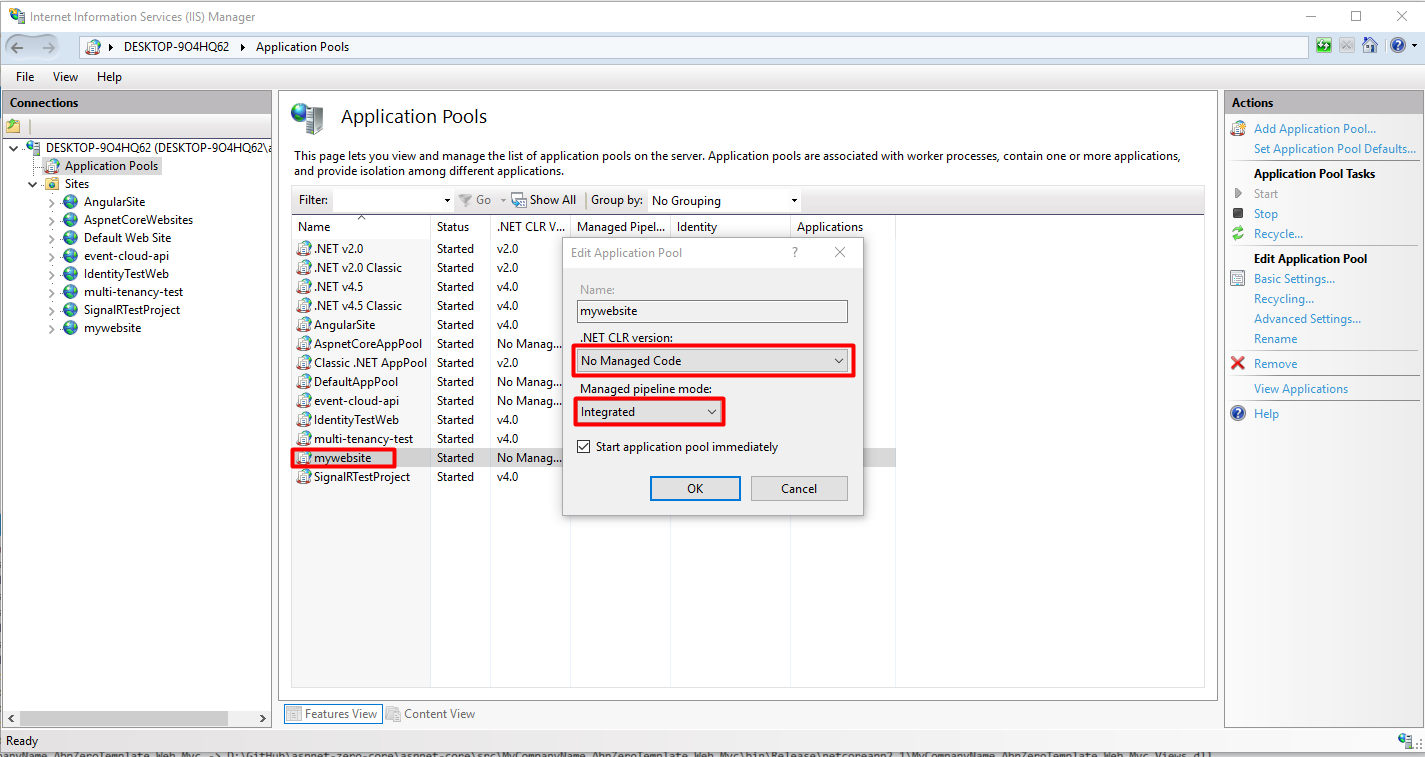Close the Edit Application Pool dialog

tap(840, 253)
